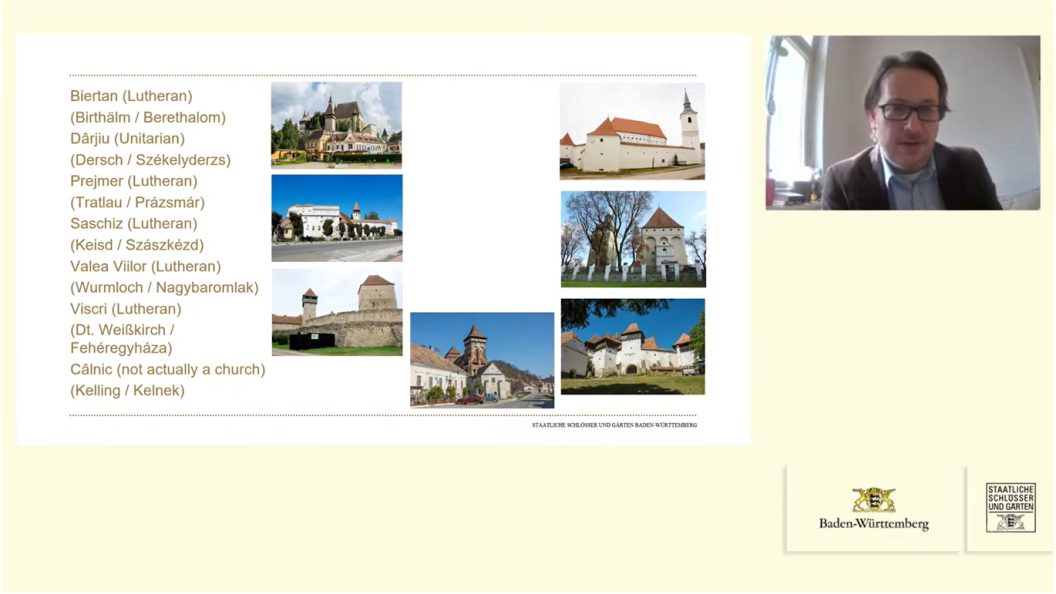Select the speaker's webcam video

click(x=903, y=123)
